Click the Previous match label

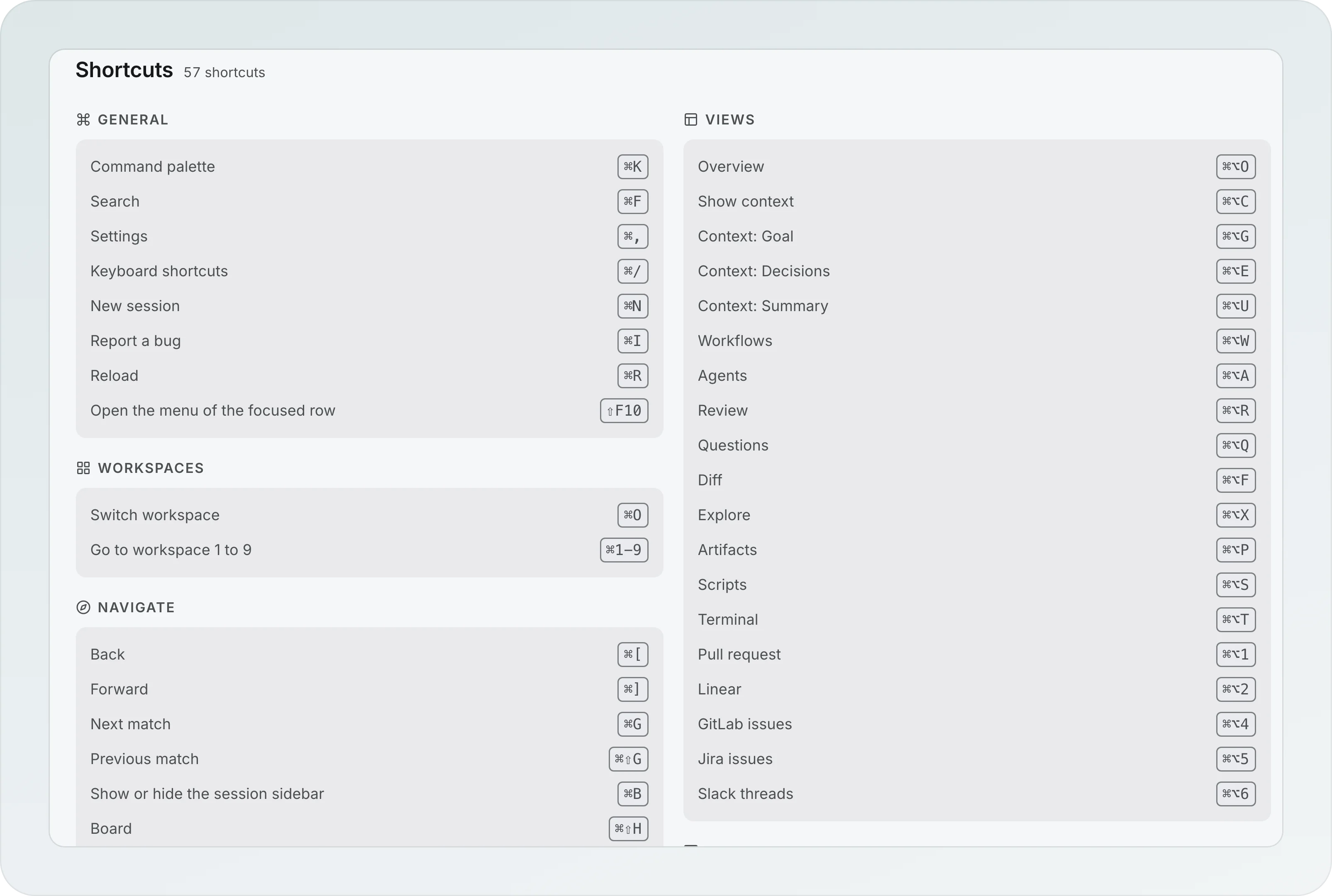coord(145,759)
